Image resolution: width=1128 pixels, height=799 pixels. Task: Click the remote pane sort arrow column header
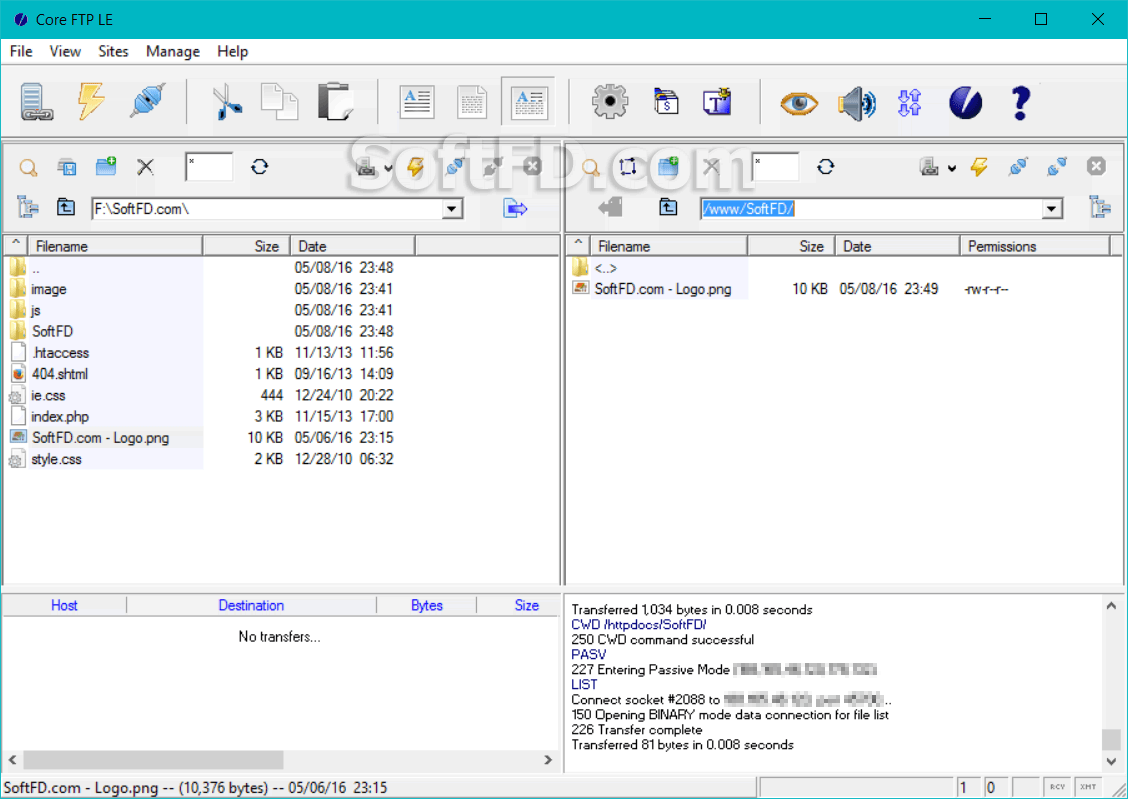coord(578,245)
